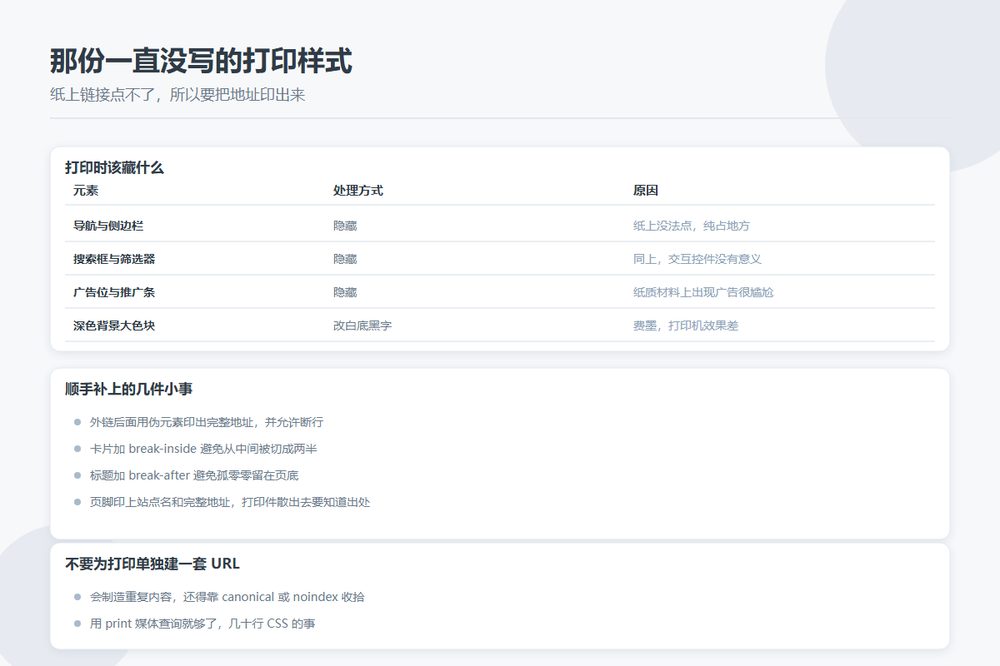Click bullet 用 print 媒体查询就够了
The width and height of the screenshot is (1000, 666).
coord(202,623)
